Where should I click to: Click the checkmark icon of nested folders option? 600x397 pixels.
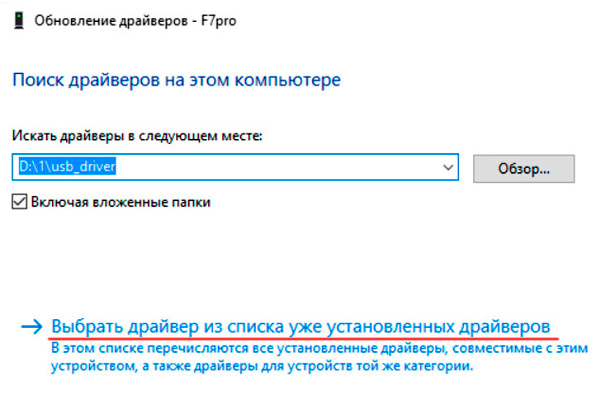coord(19,201)
